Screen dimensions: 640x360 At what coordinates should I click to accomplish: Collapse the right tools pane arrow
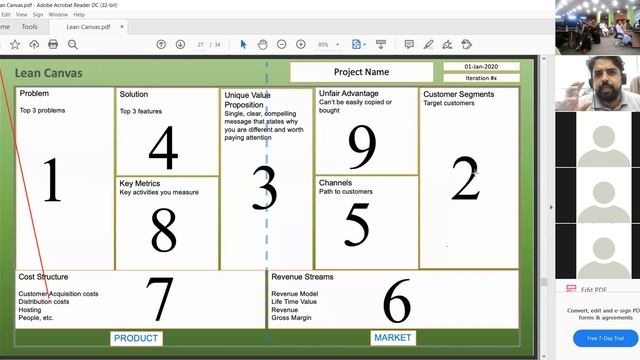(x=551, y=207)
